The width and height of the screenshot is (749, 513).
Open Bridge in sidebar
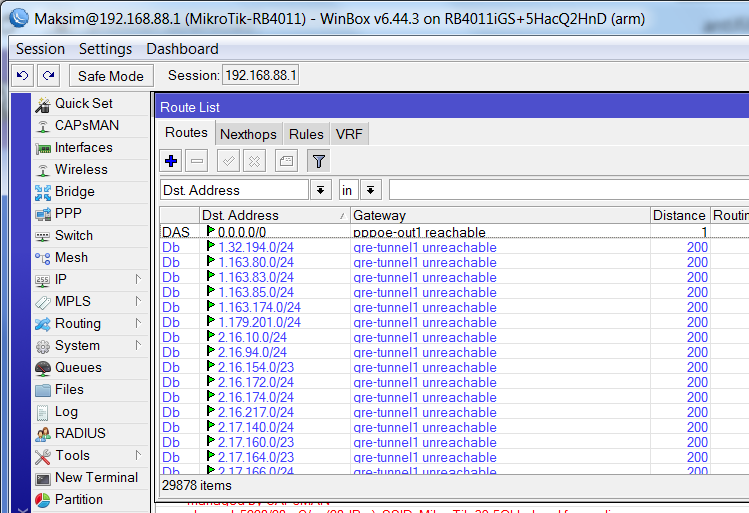pos(91,192)
